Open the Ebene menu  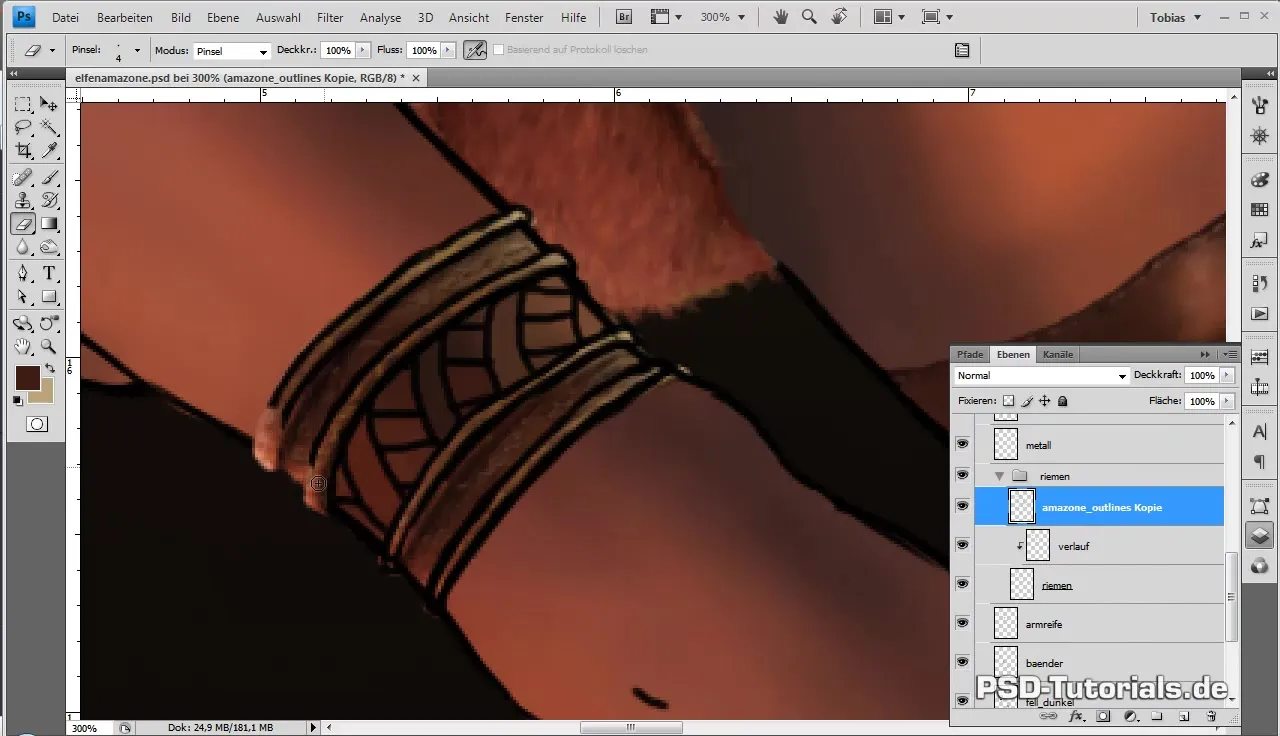click(225, 18)
